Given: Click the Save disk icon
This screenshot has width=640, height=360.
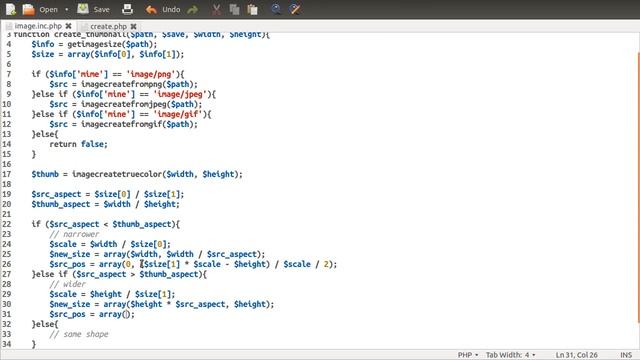Looking at the screenshot, I should (83, 9).
